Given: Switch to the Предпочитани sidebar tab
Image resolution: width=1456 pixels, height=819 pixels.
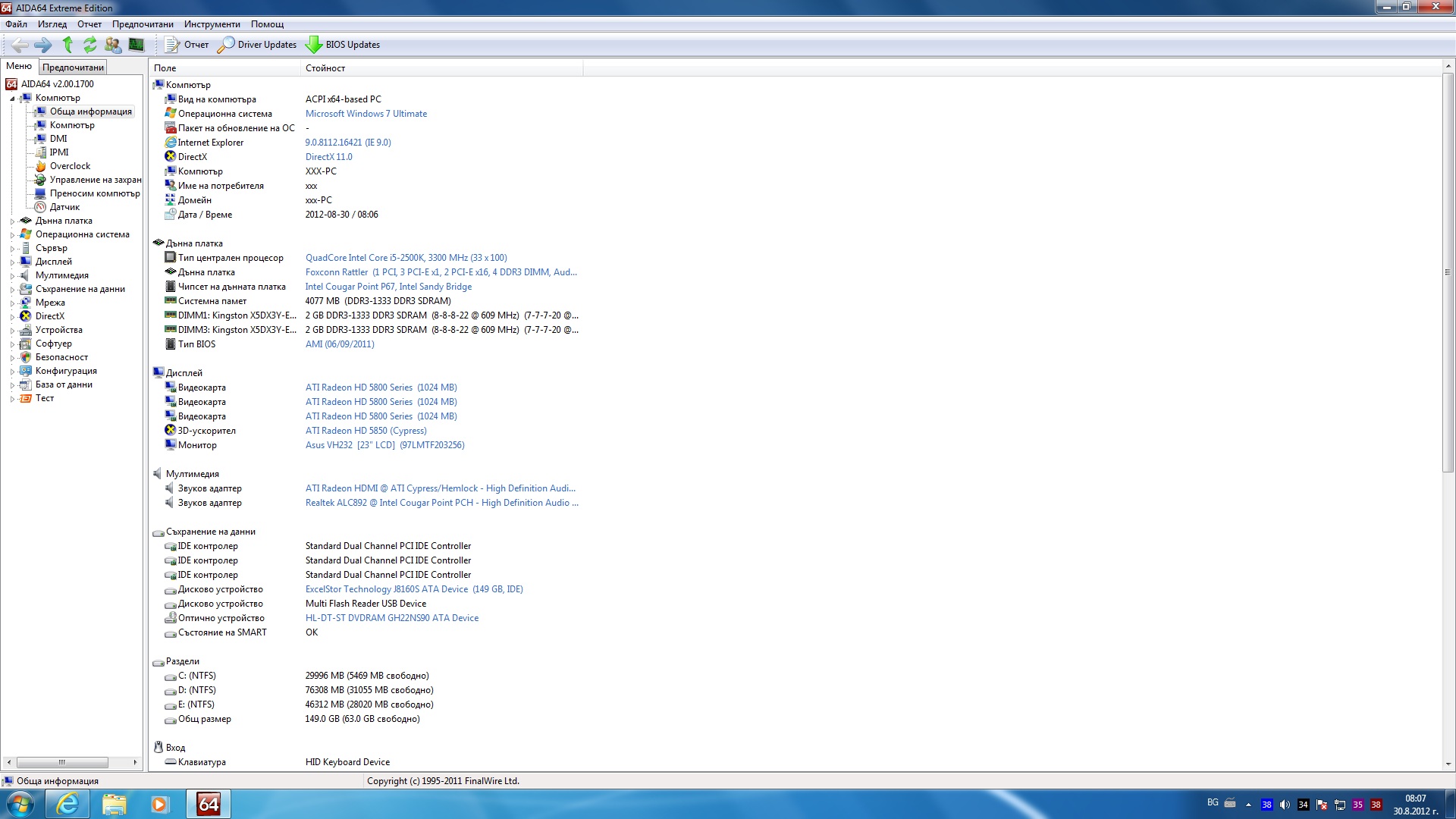Looking at the screenshot, I should (x=73, y=67).
